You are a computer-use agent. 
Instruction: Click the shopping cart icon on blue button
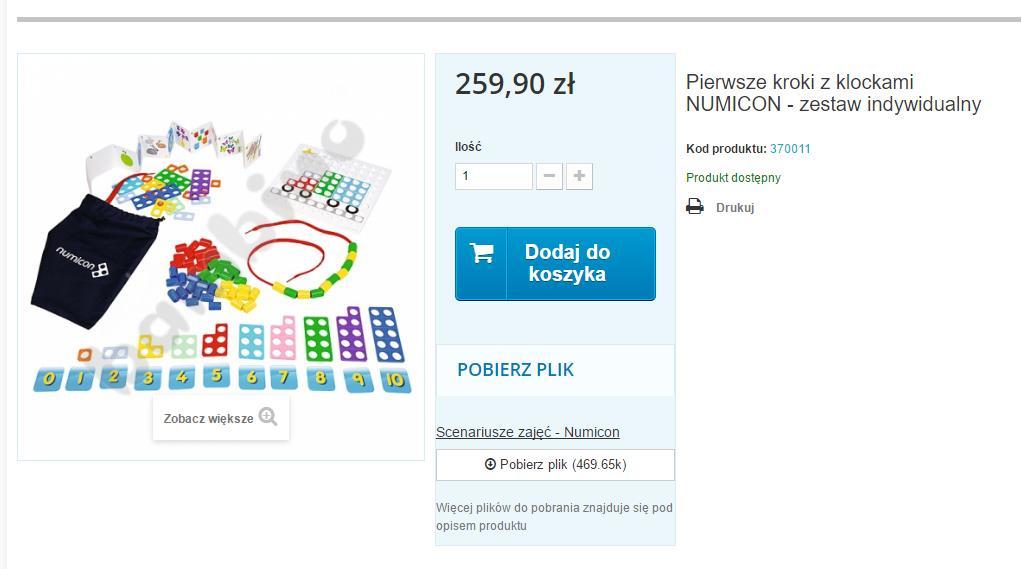click(x=482, y=253)
